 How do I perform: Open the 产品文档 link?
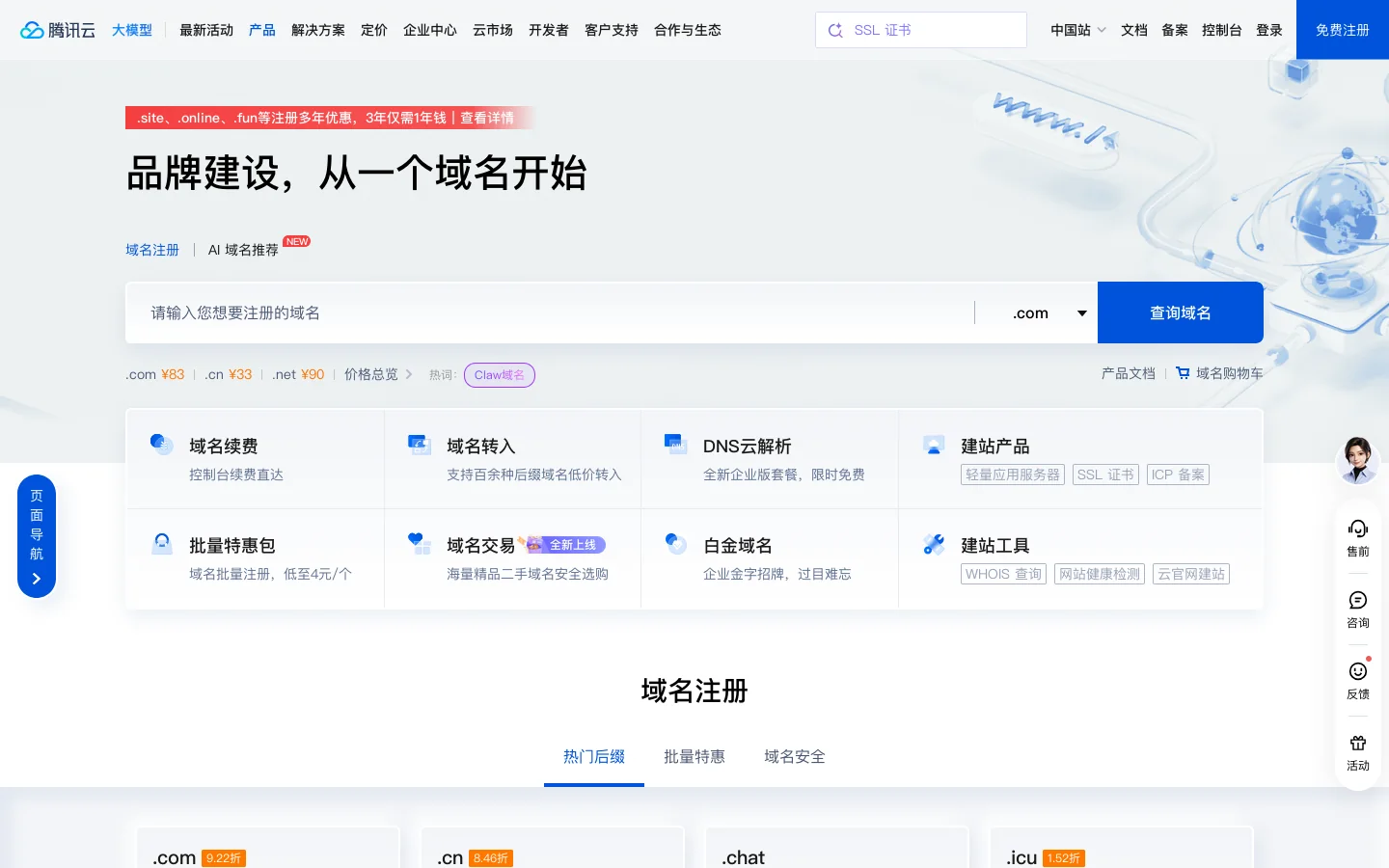[x=1129, y=373]
